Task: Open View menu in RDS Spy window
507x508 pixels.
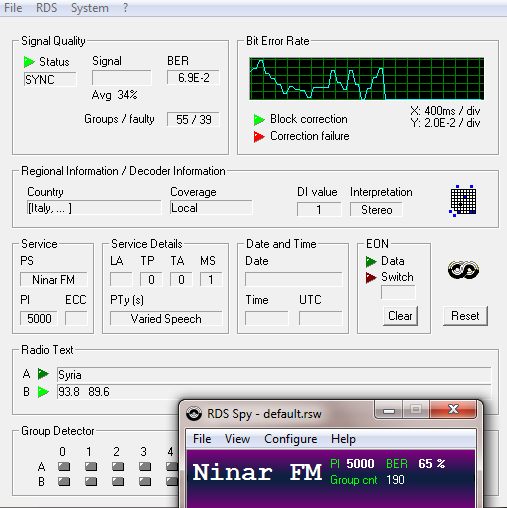Action: (237, 439)
